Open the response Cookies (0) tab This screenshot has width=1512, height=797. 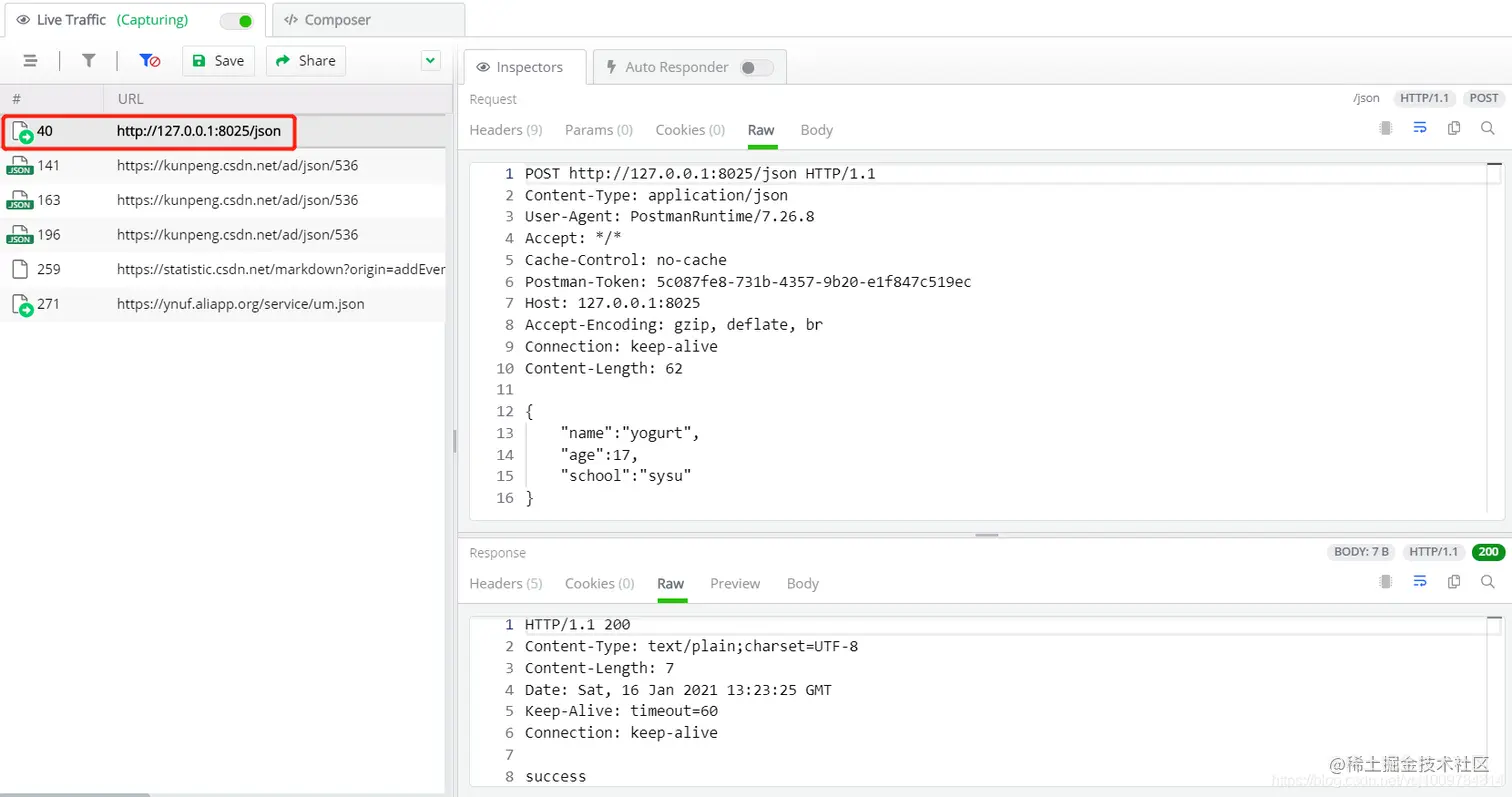(x=600, y=583)
